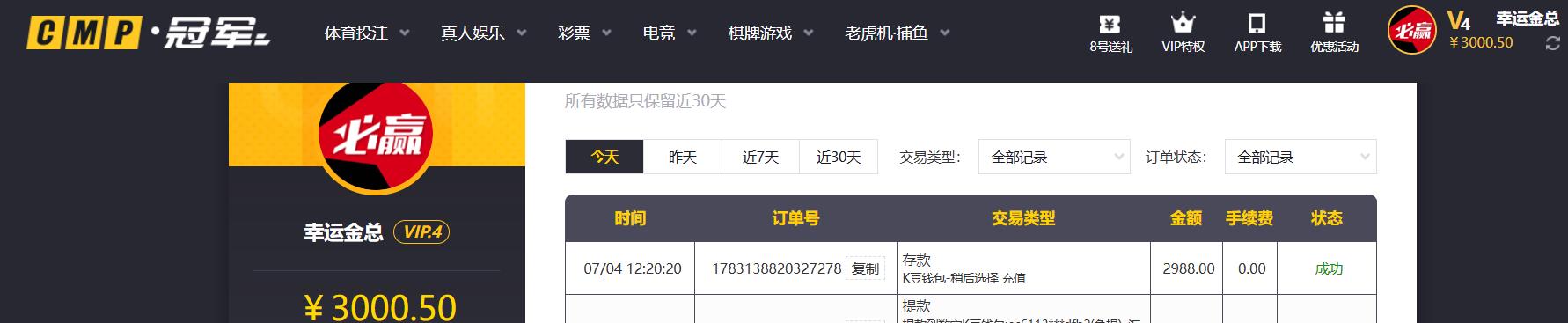Click the 时间 column header
Image resolution: width=1568 pixels, height=323 pixels.
(630, 218)
